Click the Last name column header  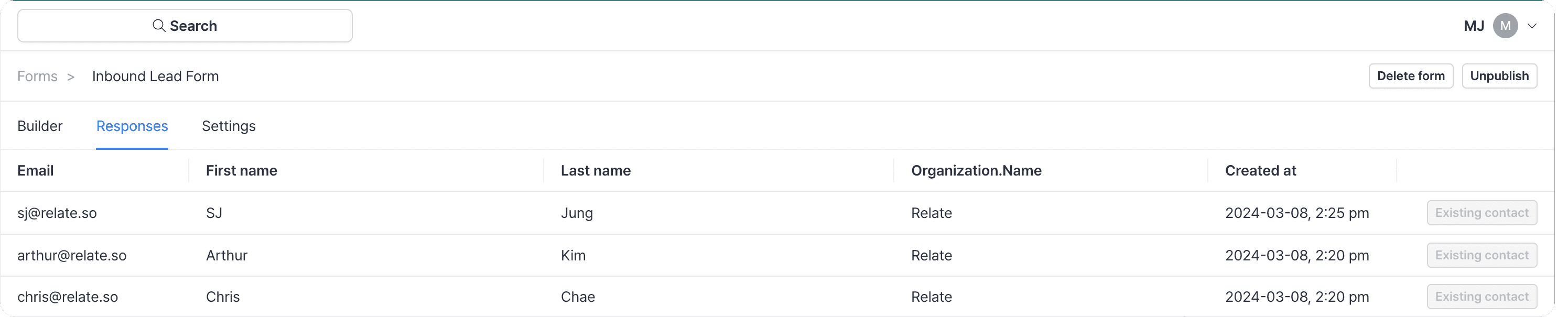(x=596, y=170)
